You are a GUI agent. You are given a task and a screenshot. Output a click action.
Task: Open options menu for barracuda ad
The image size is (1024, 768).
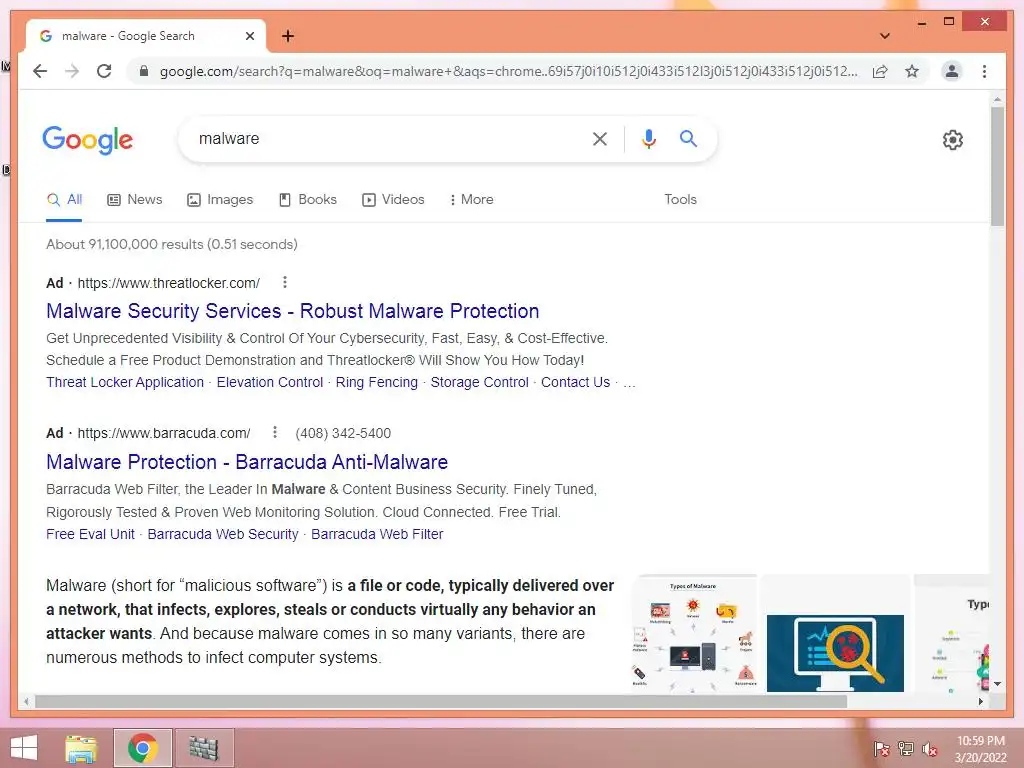(275, 432)
